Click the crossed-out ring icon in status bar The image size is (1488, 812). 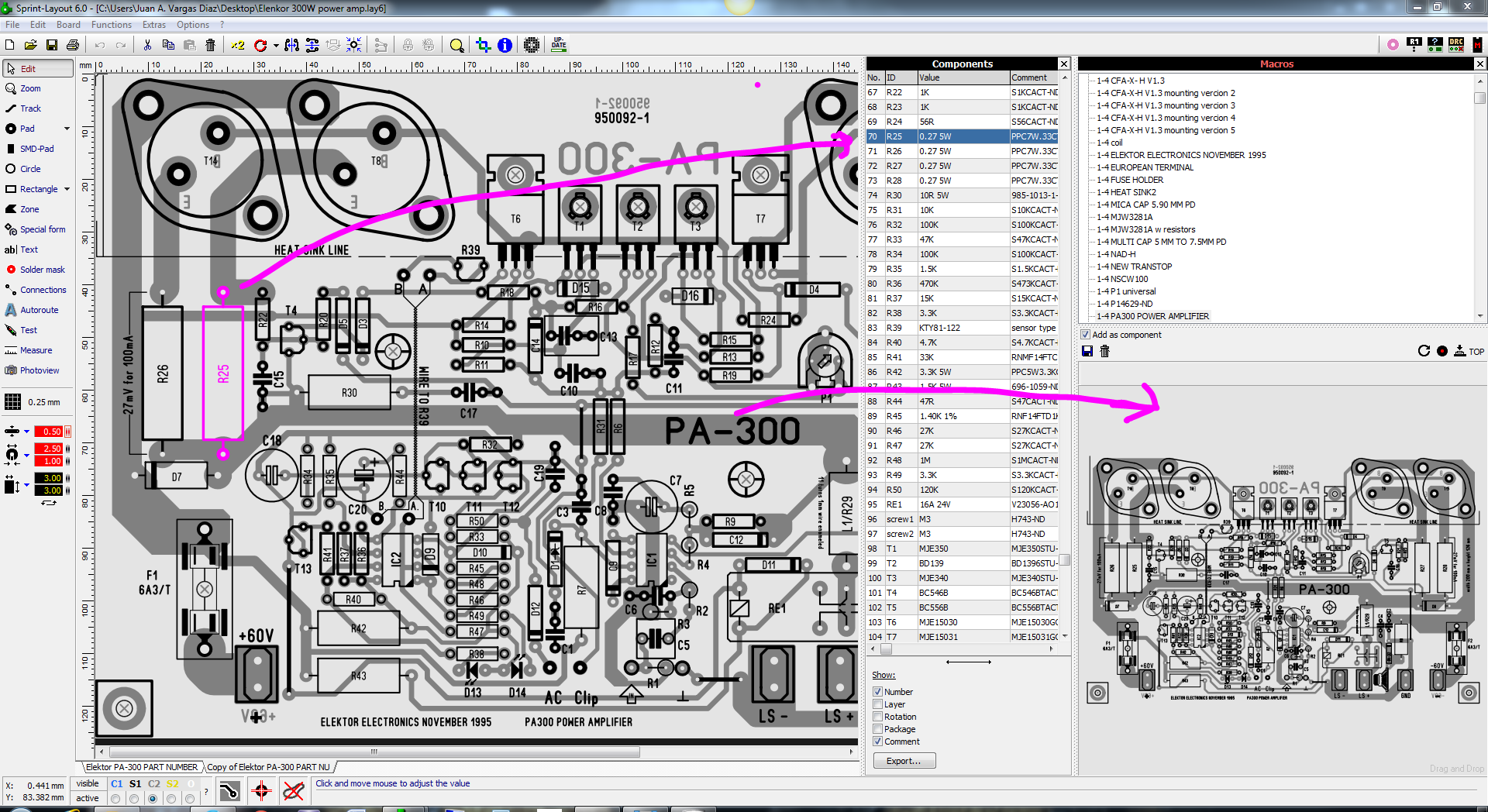pyautogui.click(x=293, y=791)
